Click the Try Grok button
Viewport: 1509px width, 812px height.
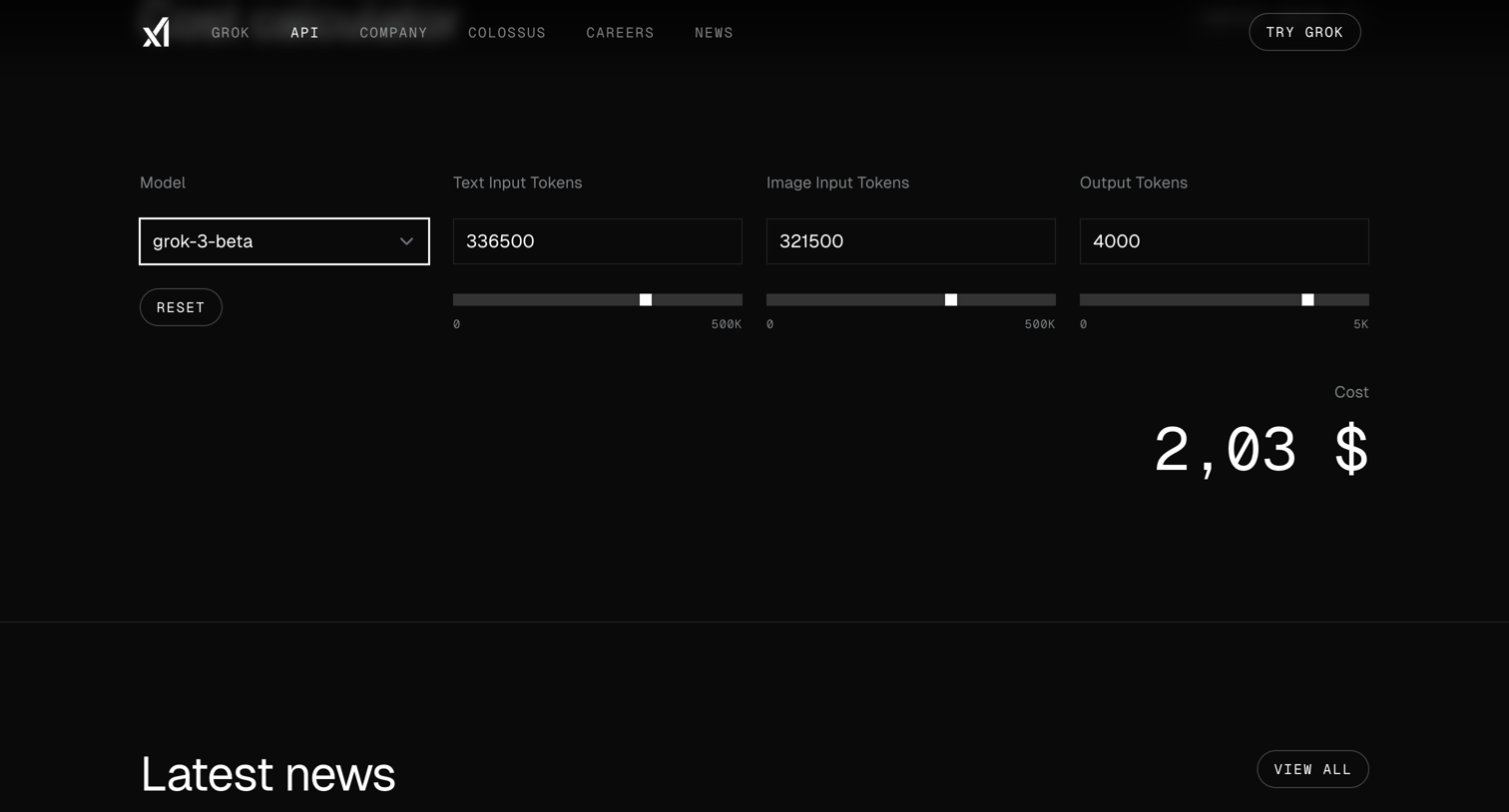pyautogui.click(x=1304, y=32)
